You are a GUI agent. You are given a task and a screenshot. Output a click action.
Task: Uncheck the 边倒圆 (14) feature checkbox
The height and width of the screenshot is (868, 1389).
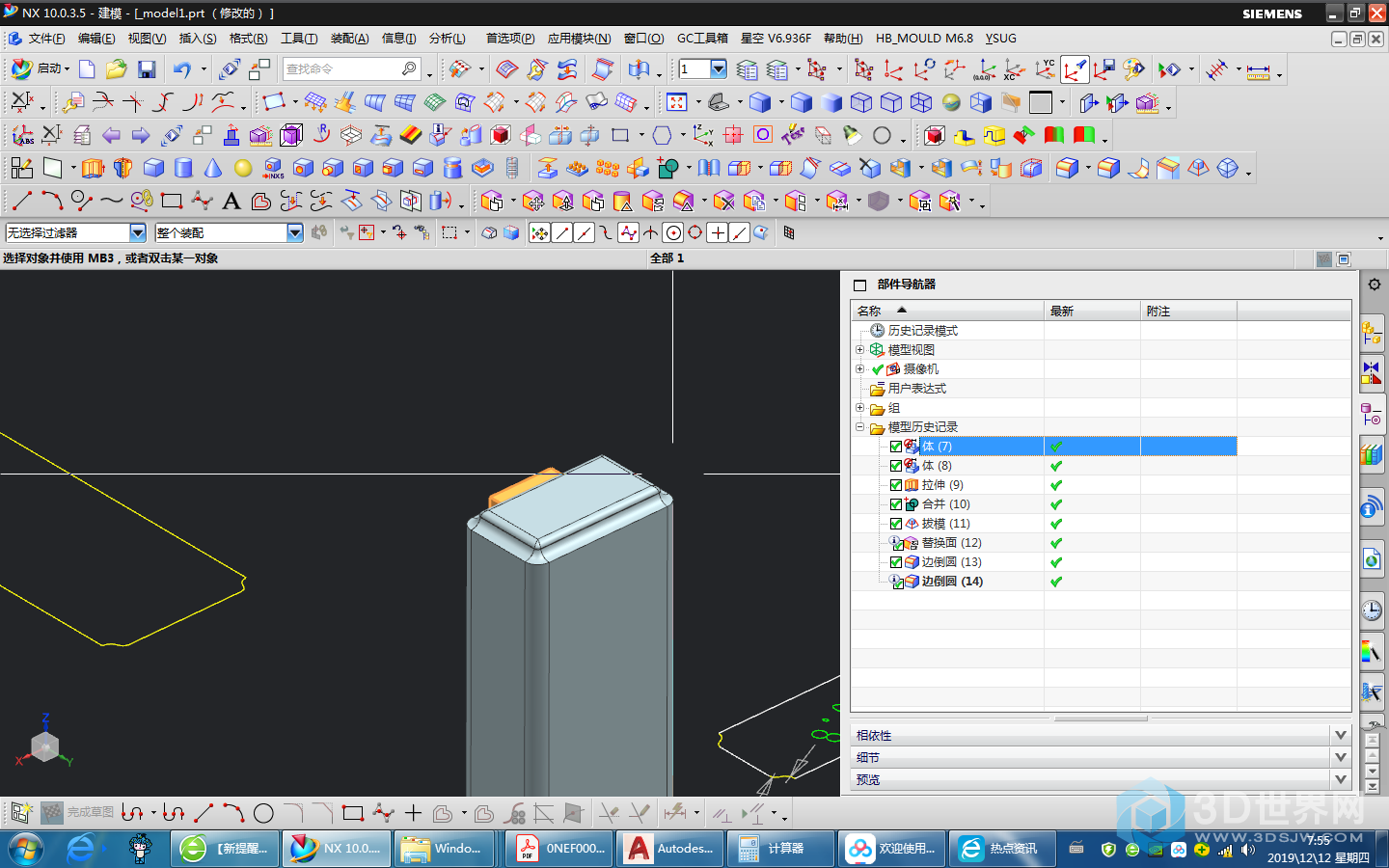pos(896,582)
